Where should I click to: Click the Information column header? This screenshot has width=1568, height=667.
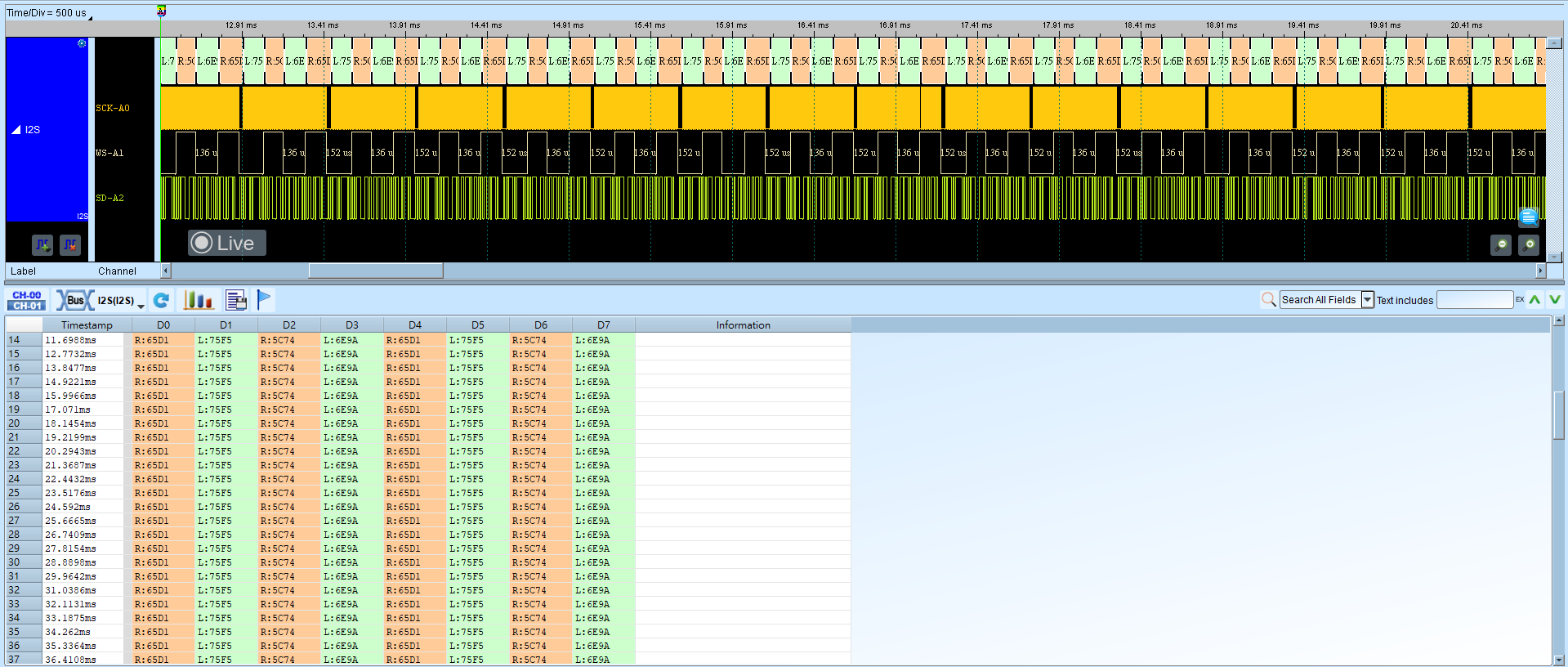tap(744, 325)
